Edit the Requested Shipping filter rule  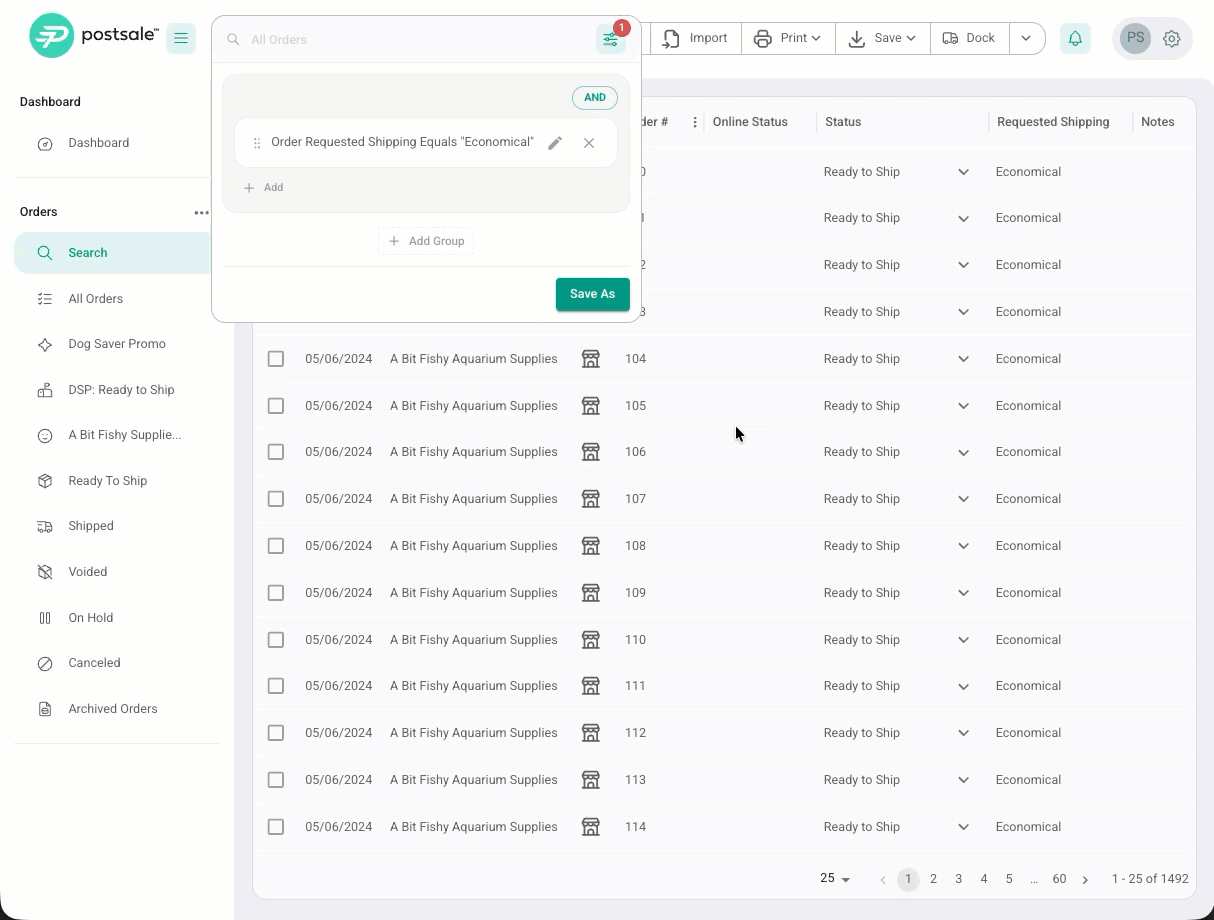[x=555, y=143]
